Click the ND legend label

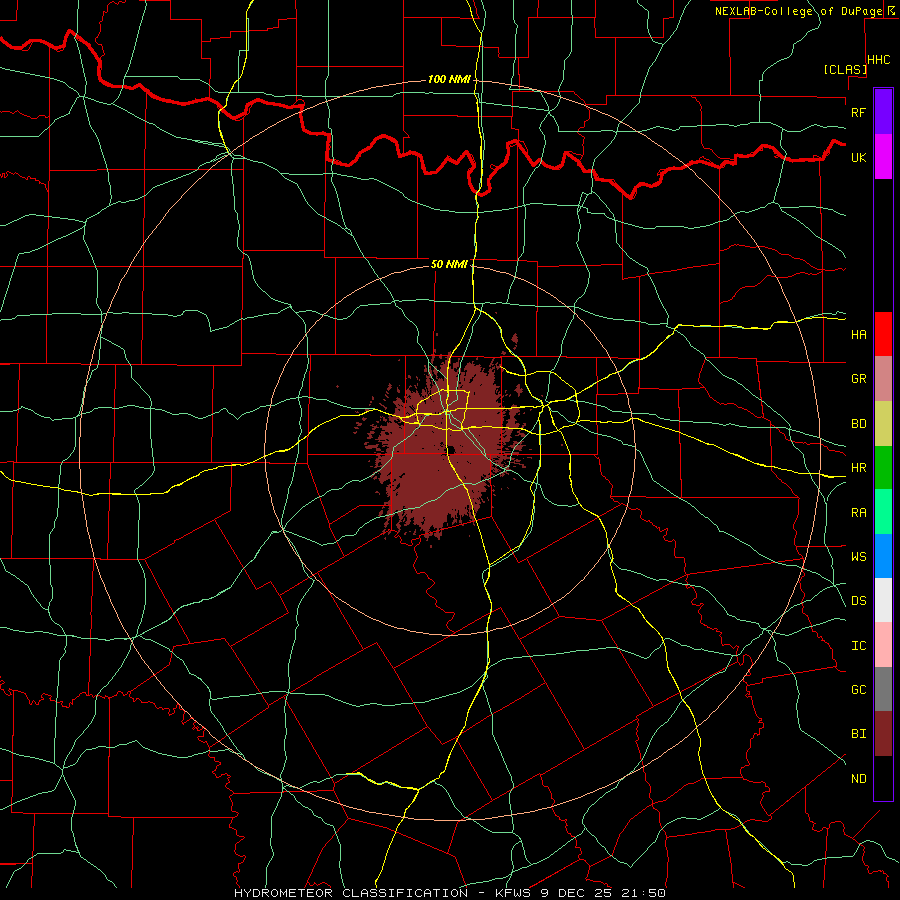858,779
